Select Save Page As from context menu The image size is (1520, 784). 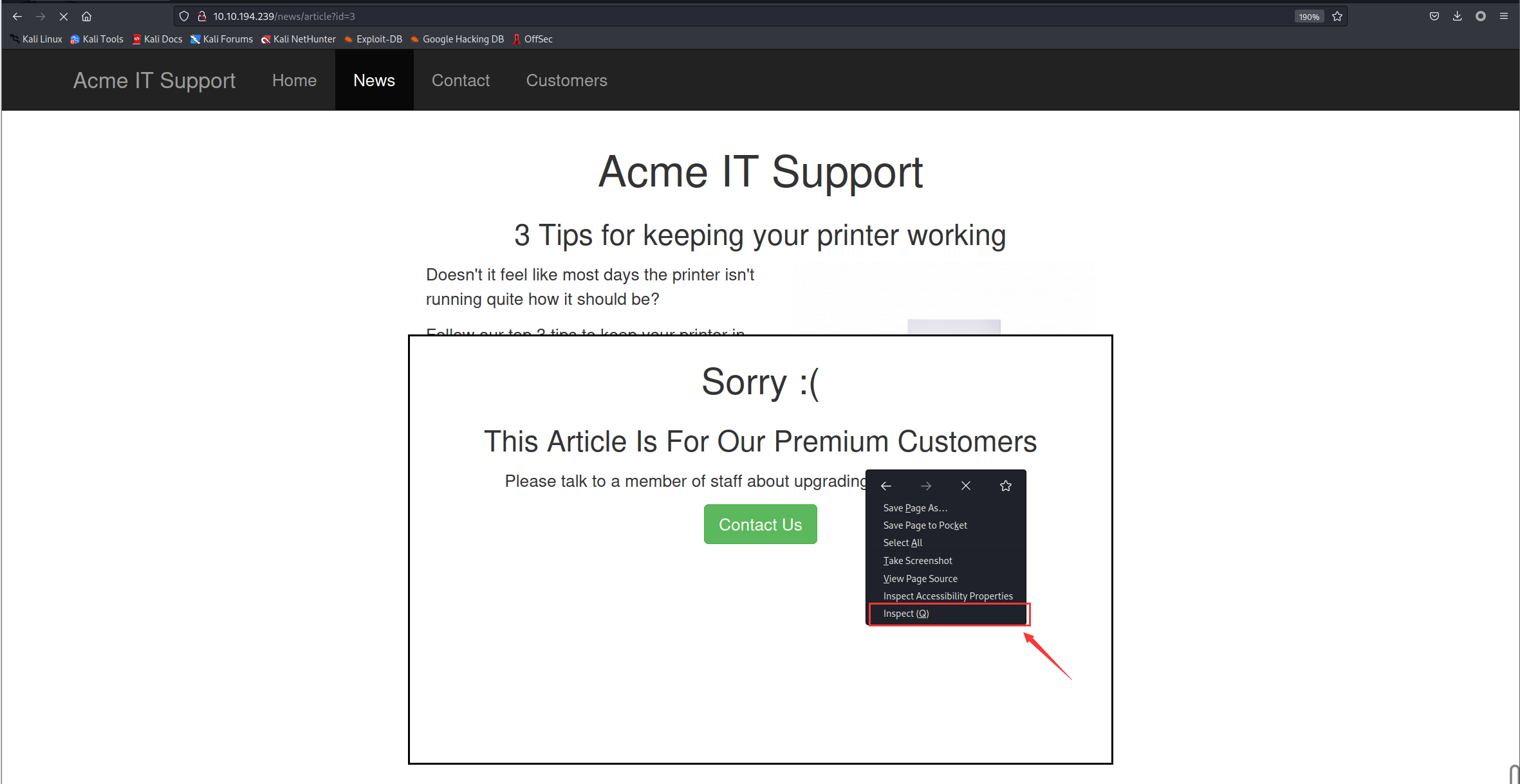(915, 507)
